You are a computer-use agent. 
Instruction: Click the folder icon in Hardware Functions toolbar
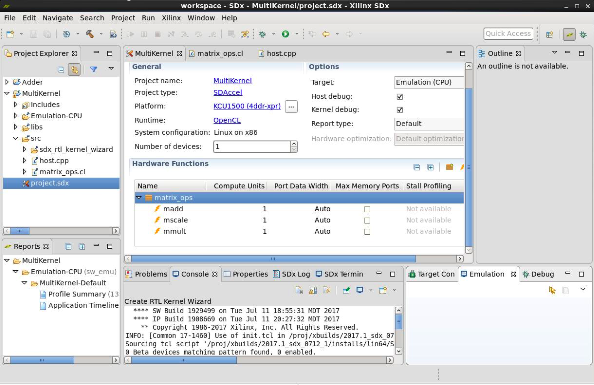tap(449, 167)
